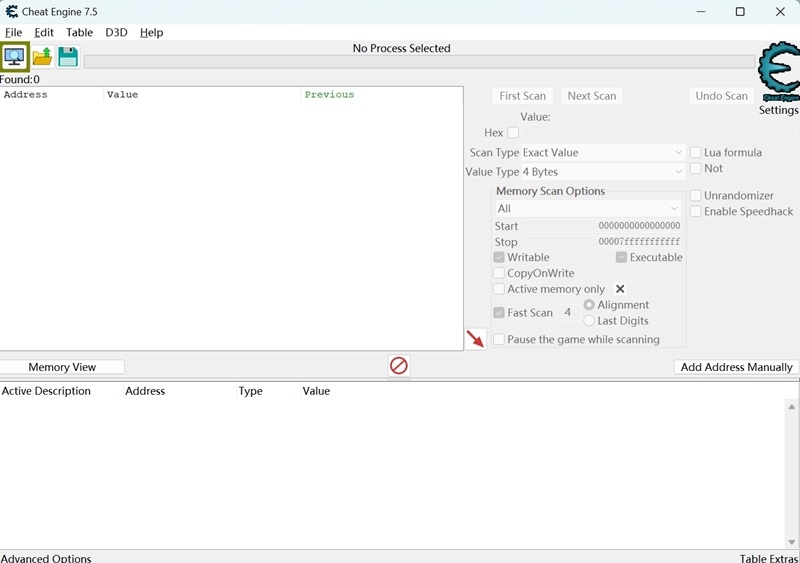Toggle the Unrandomizer checkbox
800x563 pixels.
[x=696, y=196]
